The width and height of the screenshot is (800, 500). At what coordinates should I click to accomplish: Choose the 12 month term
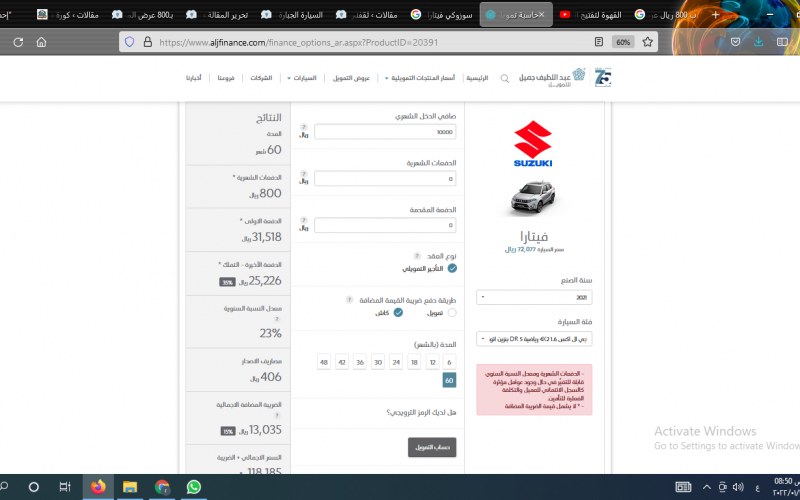tap(433, 362)
